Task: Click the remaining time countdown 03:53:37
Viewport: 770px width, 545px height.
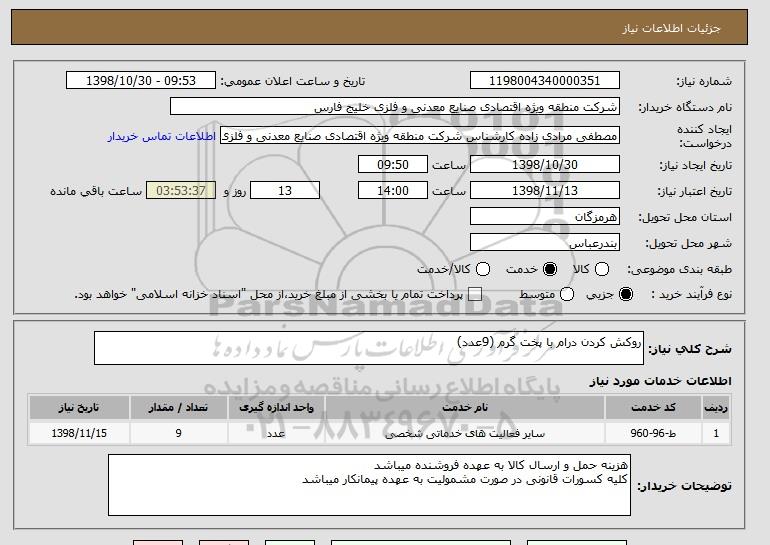Action: (181, 191)
